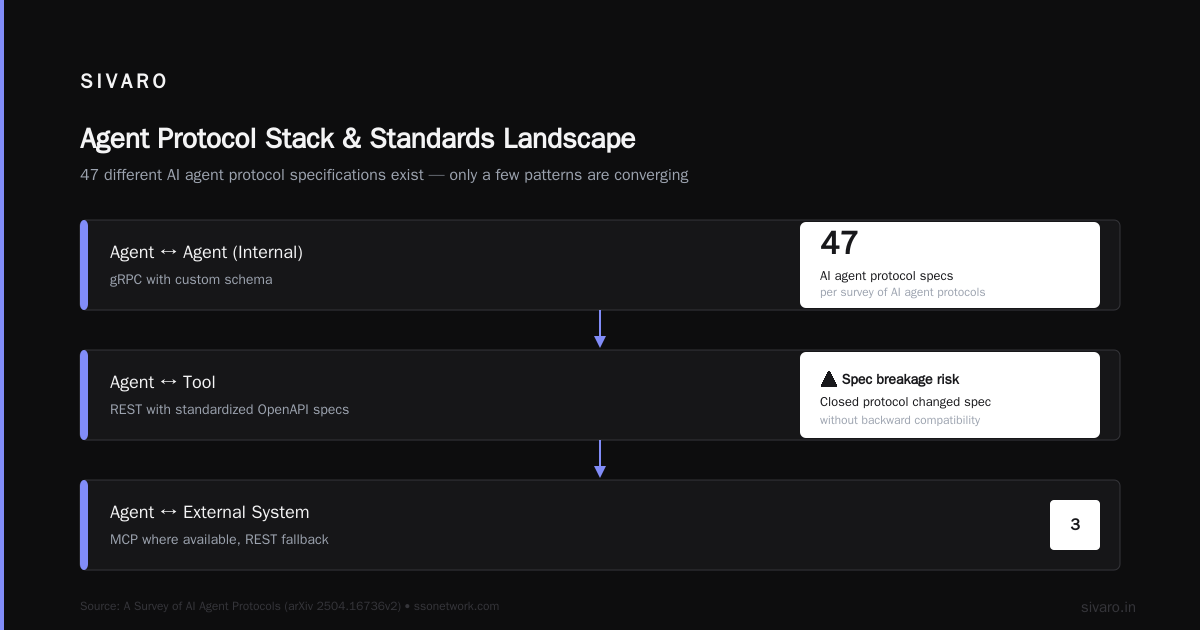Image resolution: width=1200 pixels, height=630 pixels.
Task: Click the subtitle about 47 protocol specifications
Action: (x=384, y=175)
